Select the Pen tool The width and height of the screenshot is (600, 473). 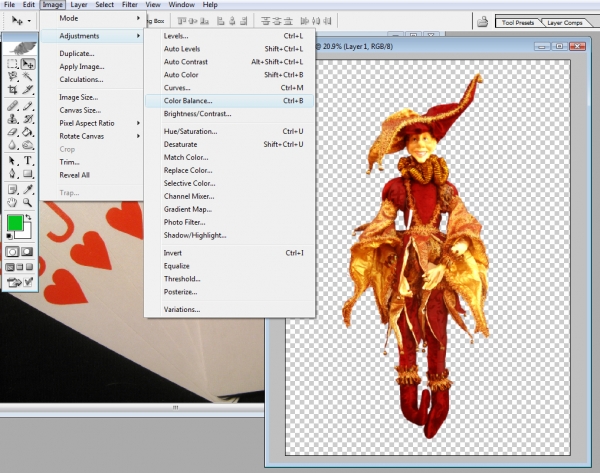(13, 174)
